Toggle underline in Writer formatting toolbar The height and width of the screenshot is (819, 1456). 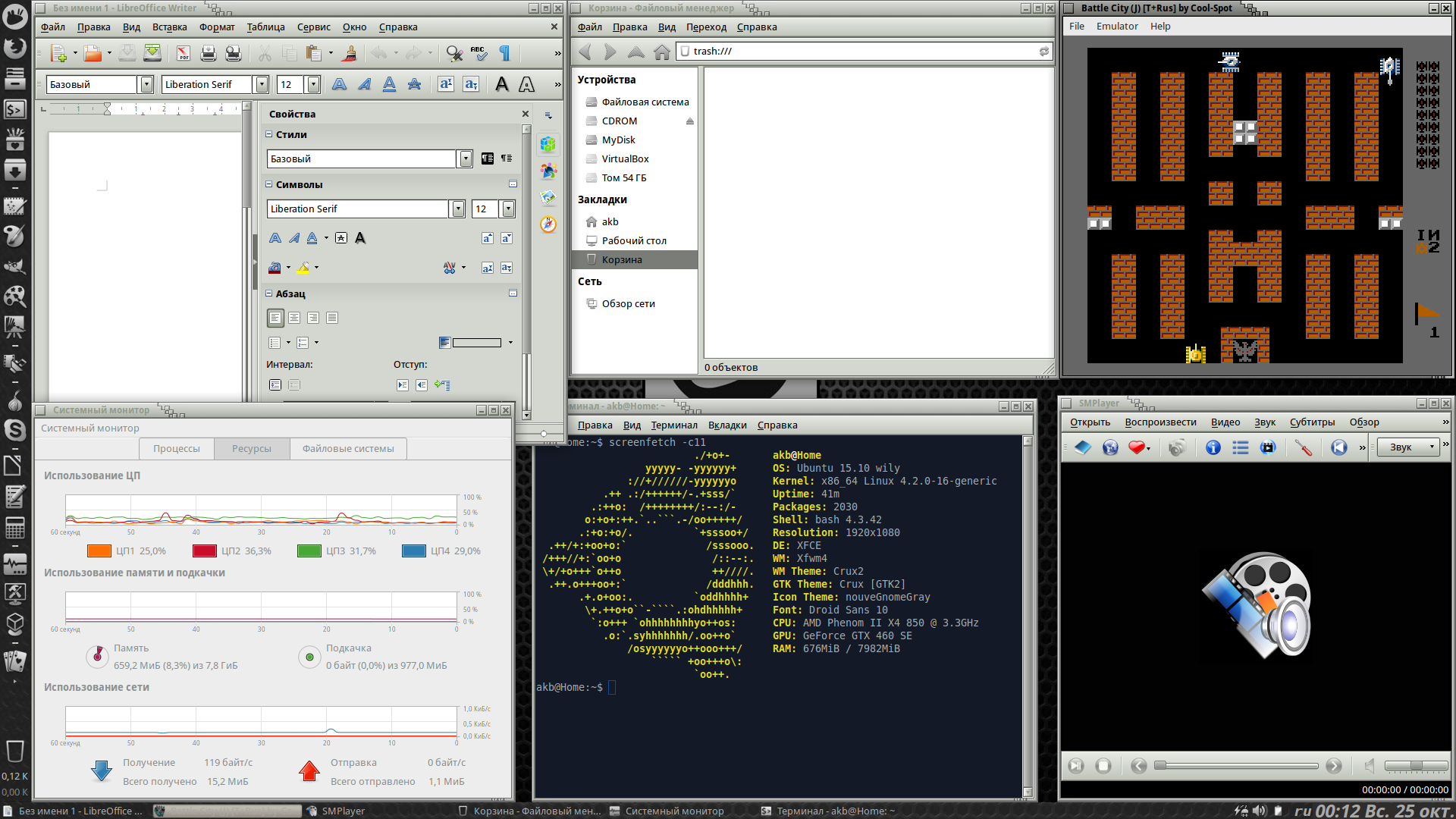pos(389,84)
